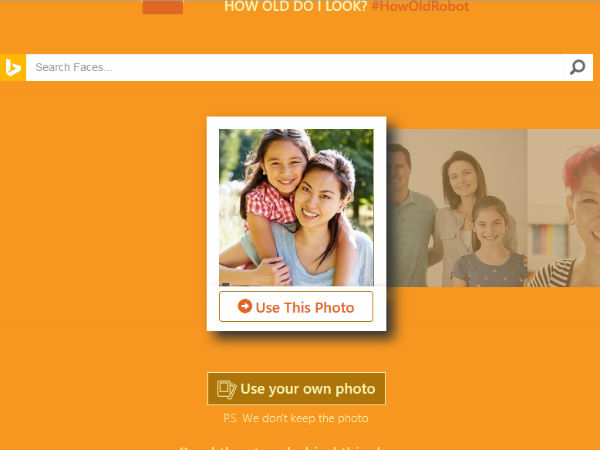This screenshot has height=450, width=600.
Task: Select the mother and daughter sample photo
Action: (x=296, y=207)
